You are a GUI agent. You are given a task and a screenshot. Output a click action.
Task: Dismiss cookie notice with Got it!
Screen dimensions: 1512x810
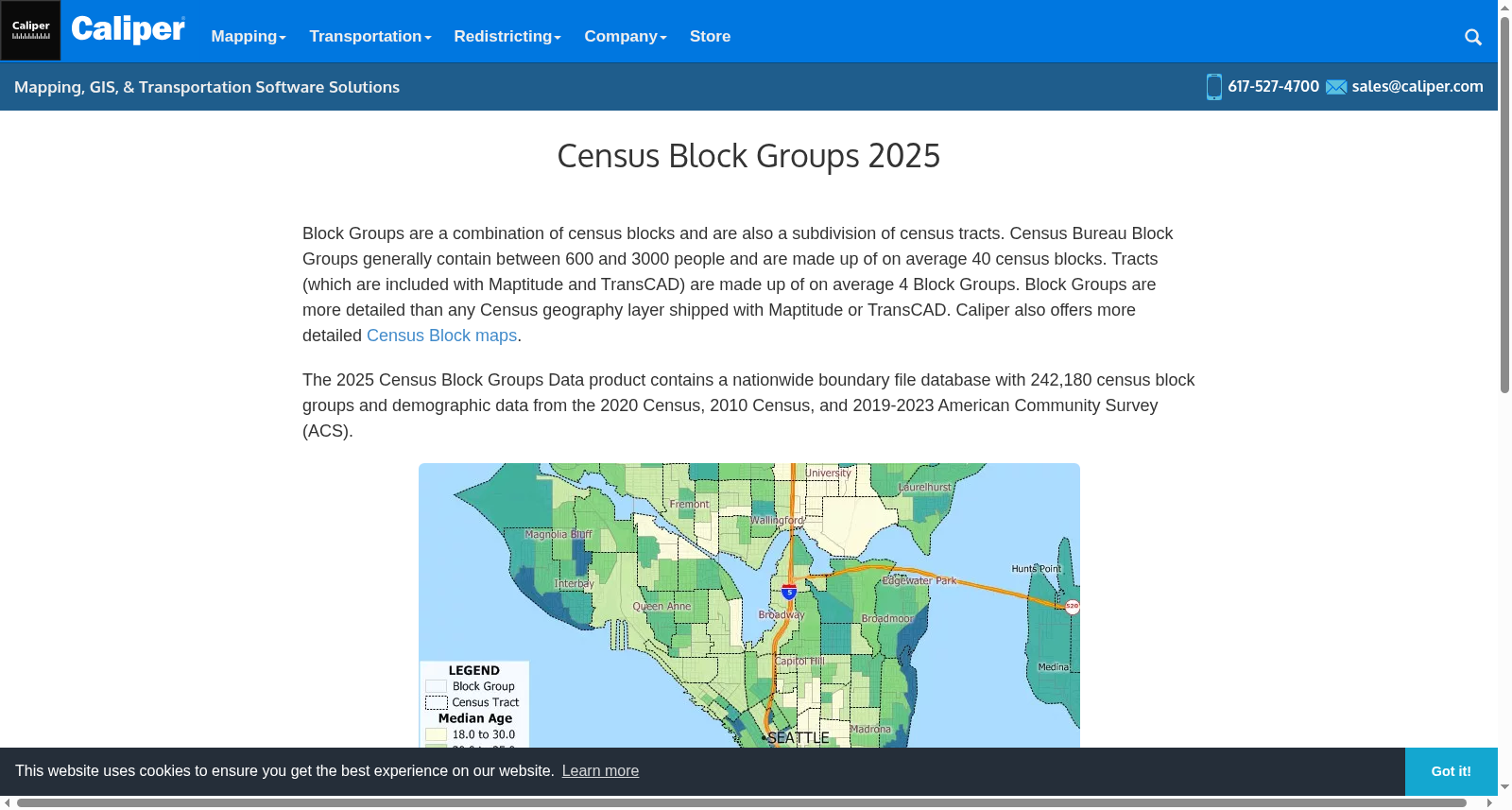point(1451,771)
